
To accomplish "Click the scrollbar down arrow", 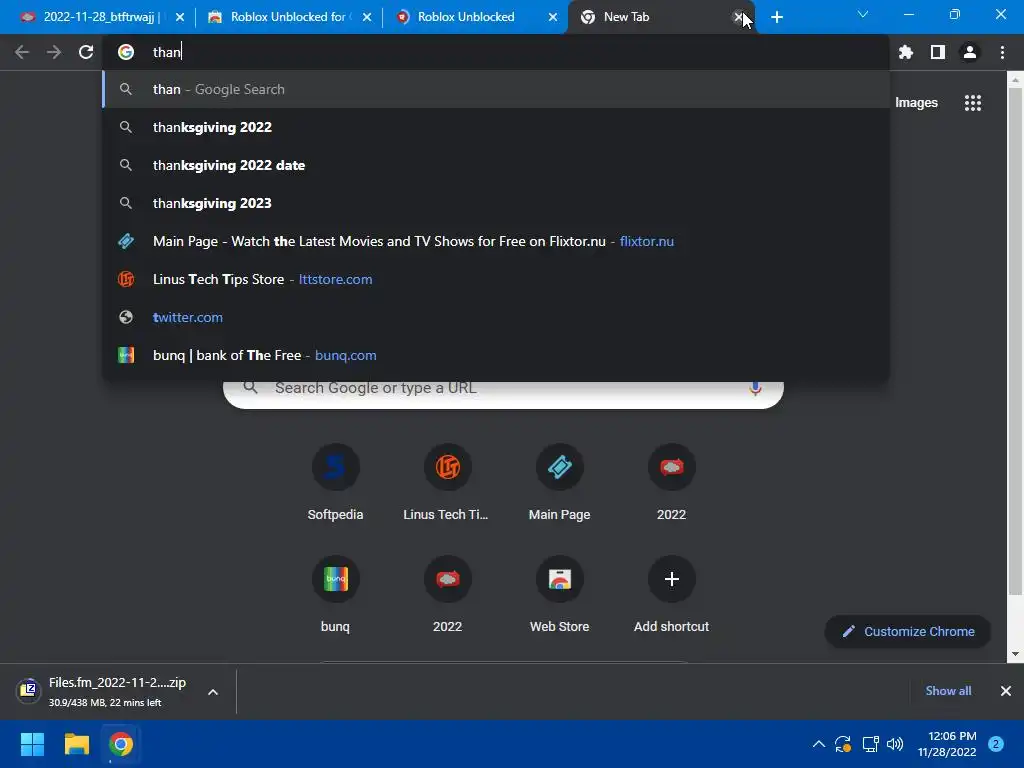I will [x=1014, y=654].
